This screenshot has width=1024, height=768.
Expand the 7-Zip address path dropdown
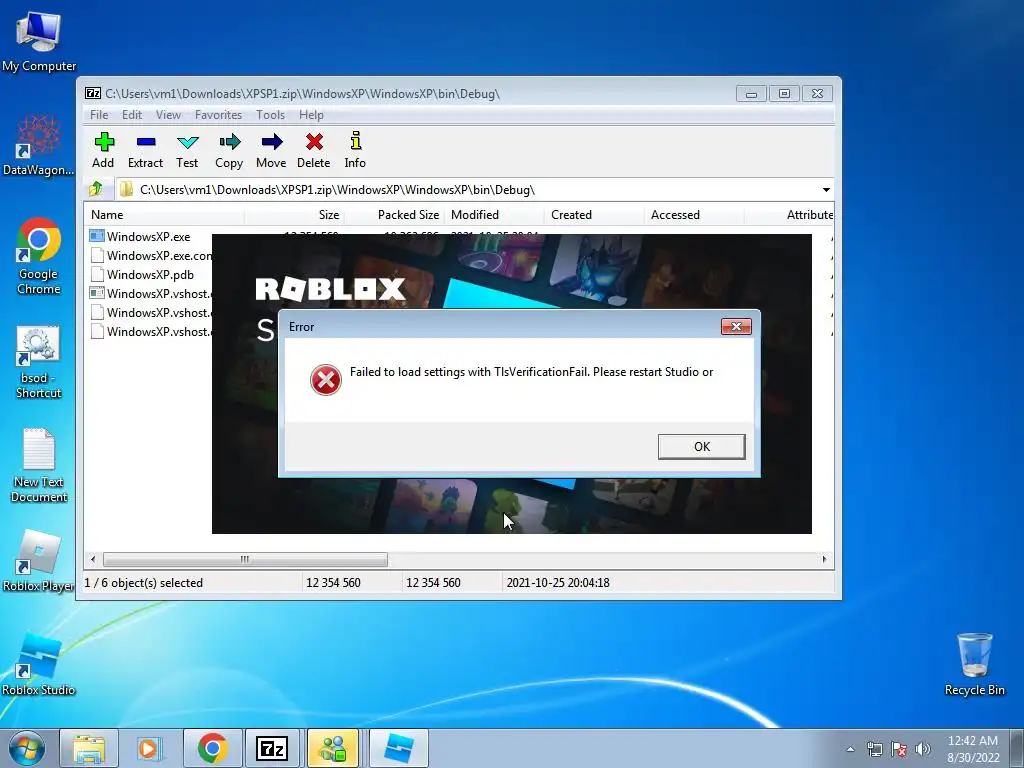coord(826,189)
